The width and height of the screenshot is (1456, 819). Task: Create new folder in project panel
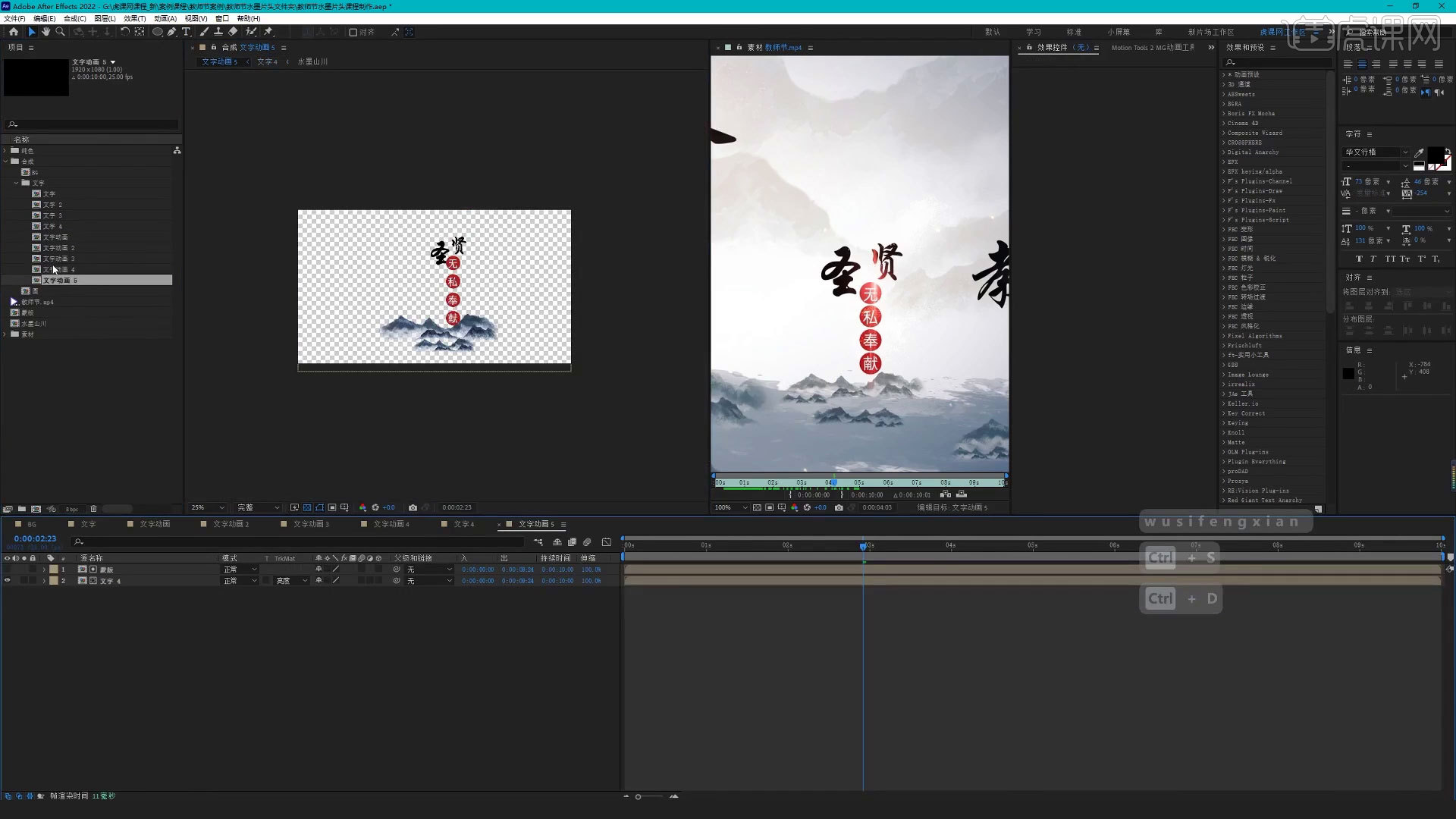(22, 509)
